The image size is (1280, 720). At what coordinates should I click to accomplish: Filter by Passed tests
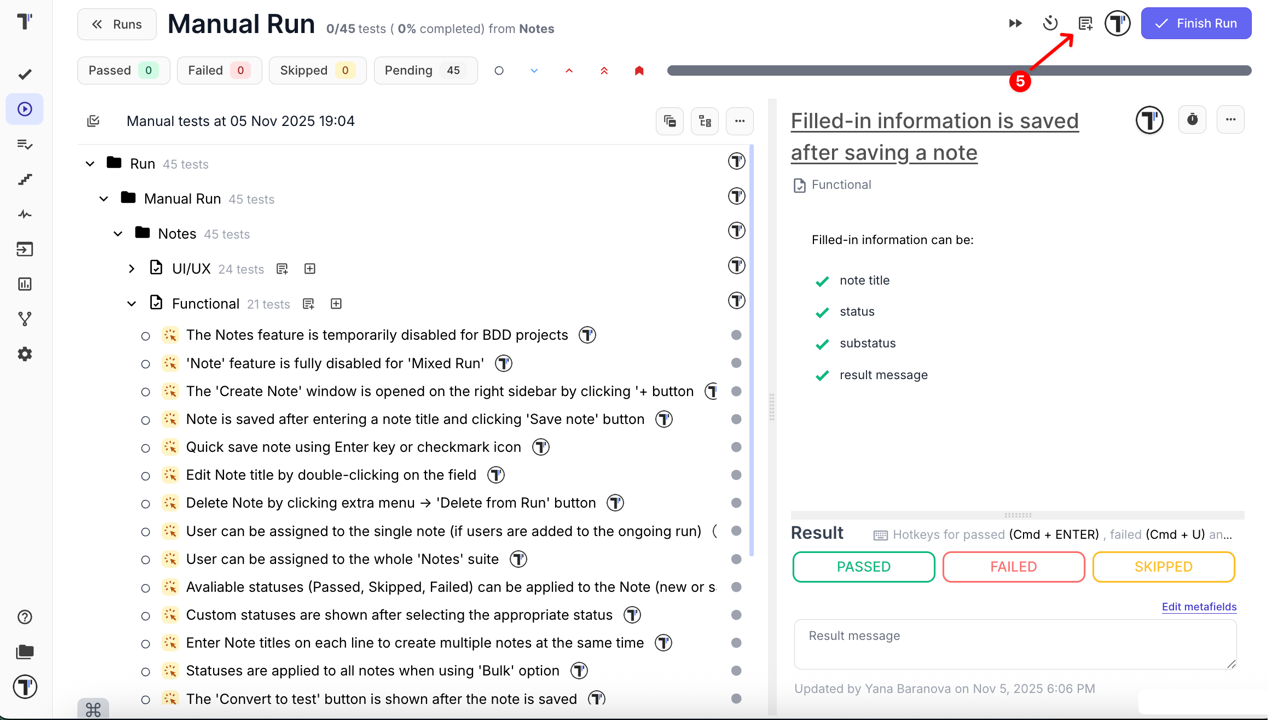[123, 71]
